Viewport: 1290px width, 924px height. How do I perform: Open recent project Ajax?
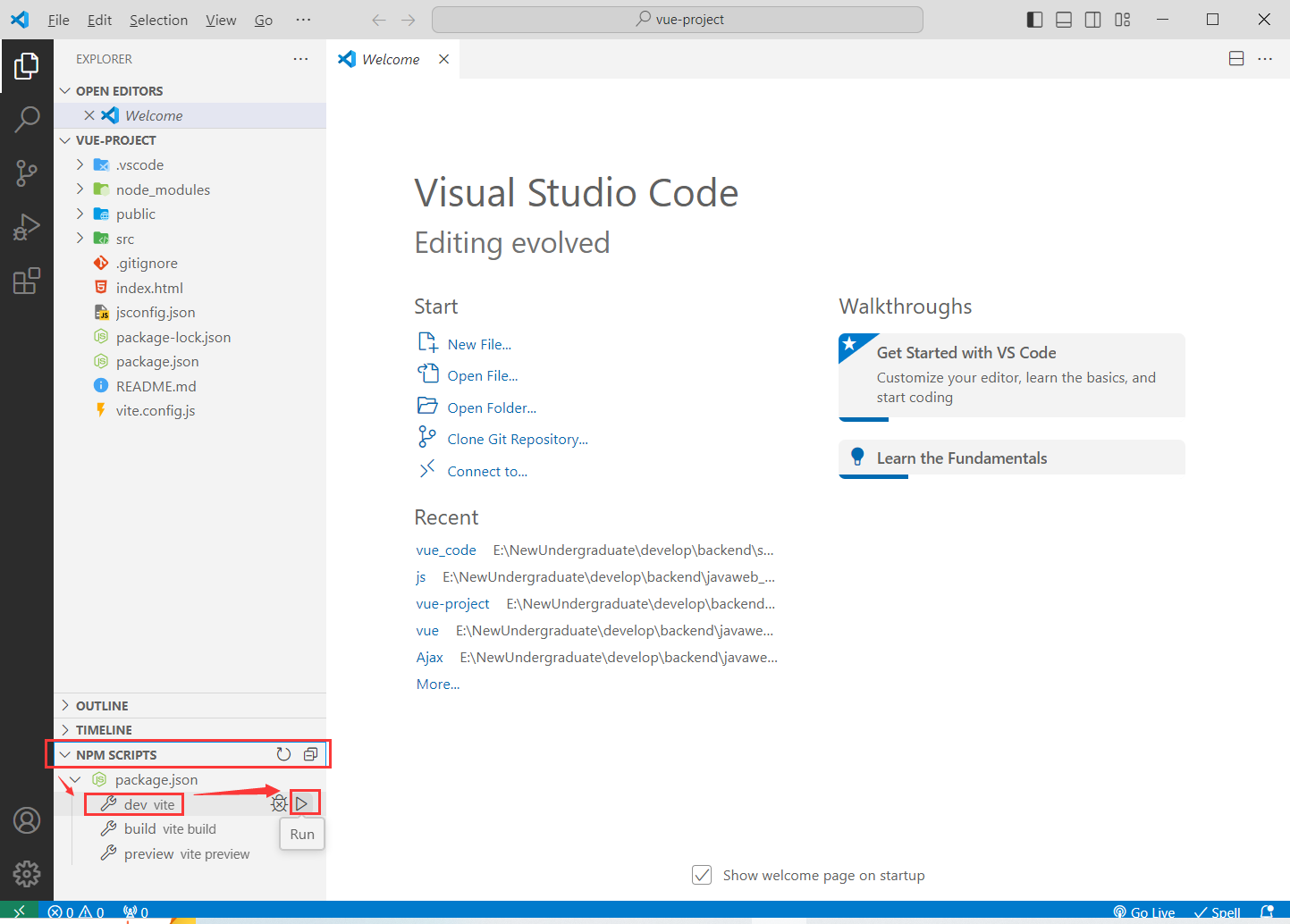pos(430,657)
